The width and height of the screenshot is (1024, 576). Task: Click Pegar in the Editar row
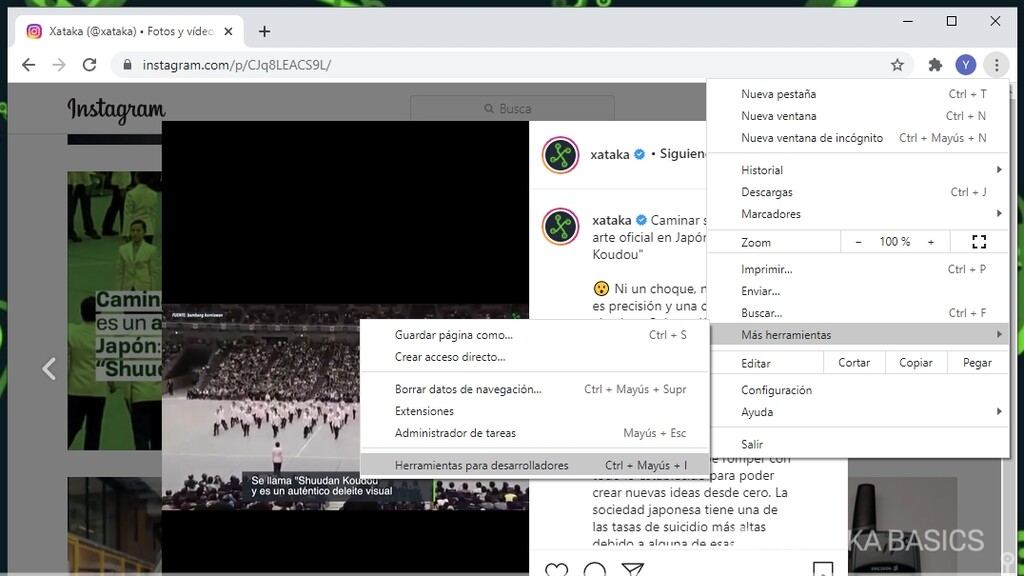coord(977,362)
